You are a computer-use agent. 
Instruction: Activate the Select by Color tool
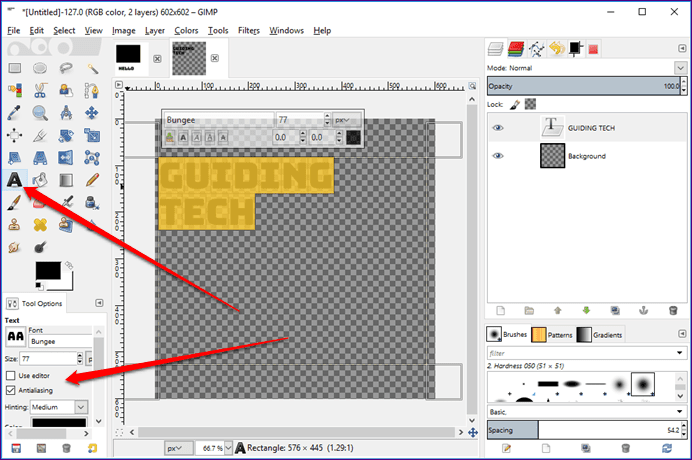[15, 90]
